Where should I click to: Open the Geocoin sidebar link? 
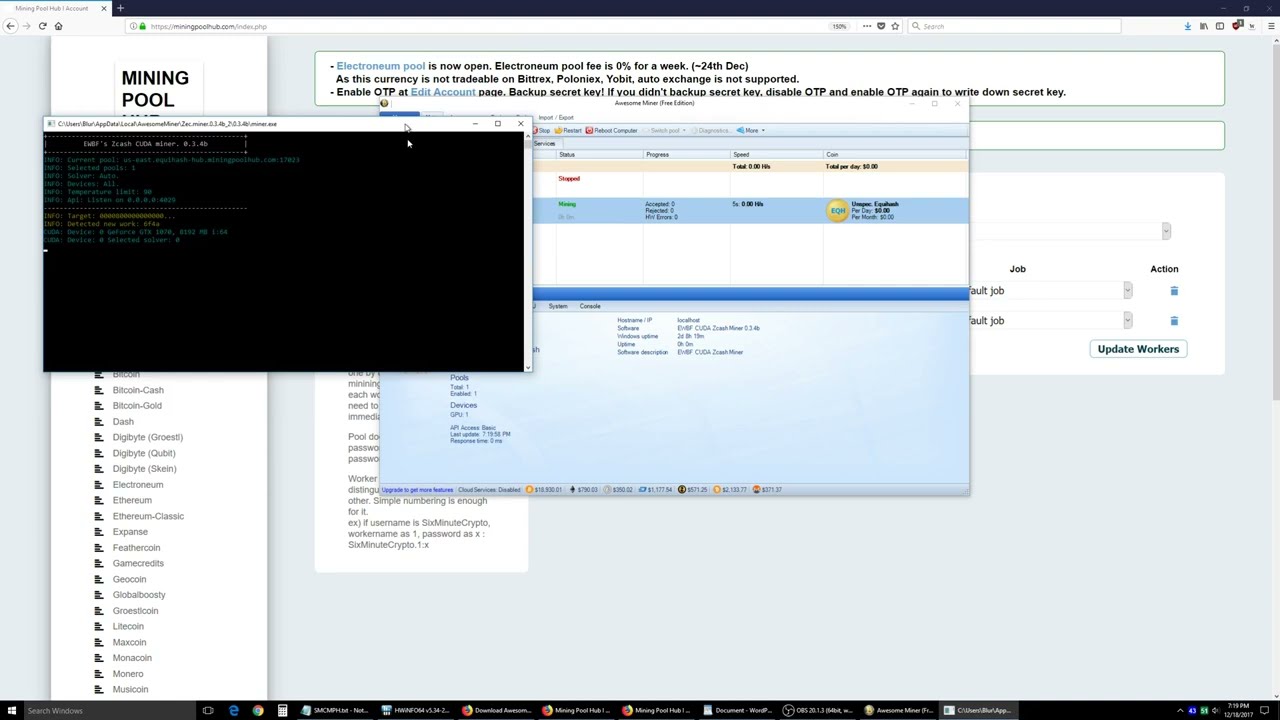[x=129, y=580]
